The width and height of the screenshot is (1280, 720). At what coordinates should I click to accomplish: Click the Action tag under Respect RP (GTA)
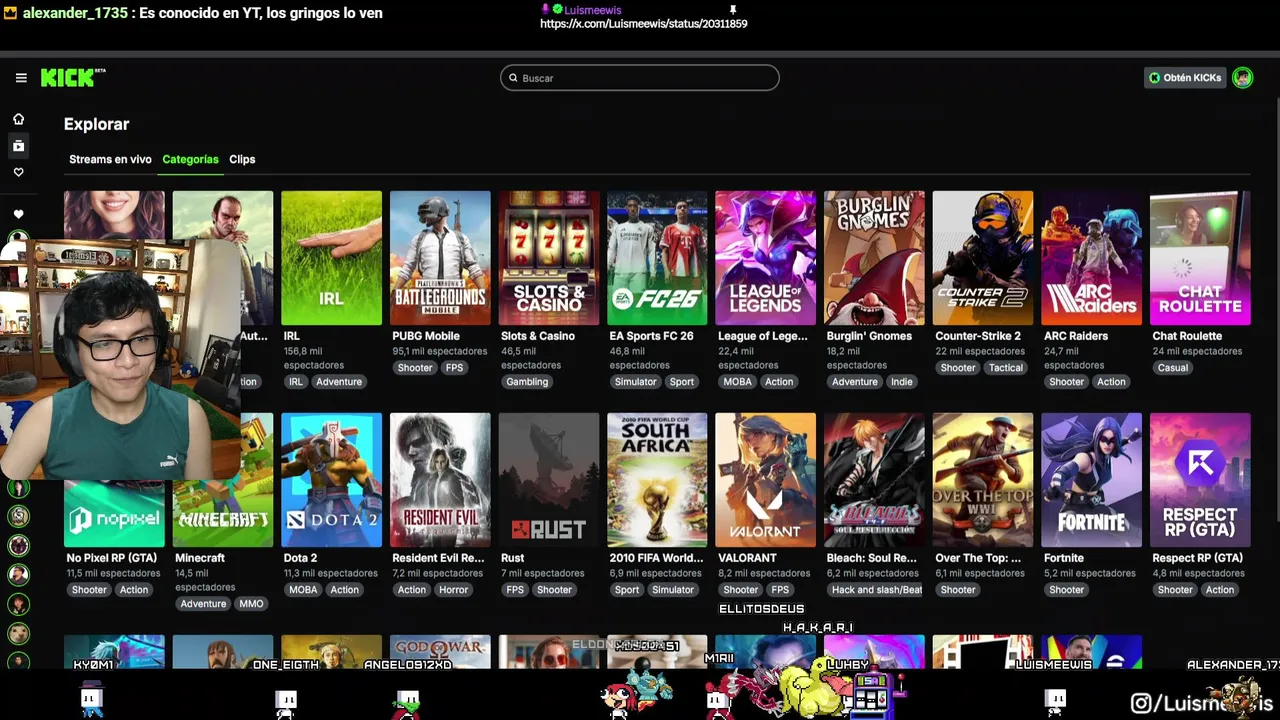pyautogui.click(x=1219, y=590)
